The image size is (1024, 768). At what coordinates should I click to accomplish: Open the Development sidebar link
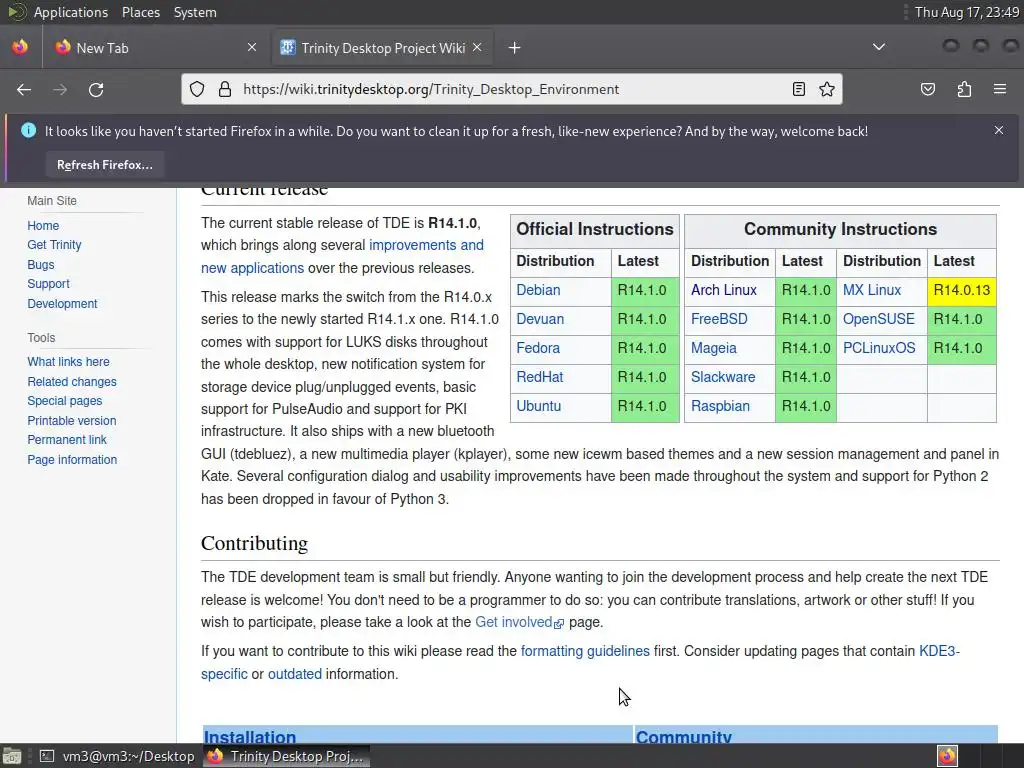[62, 304]
